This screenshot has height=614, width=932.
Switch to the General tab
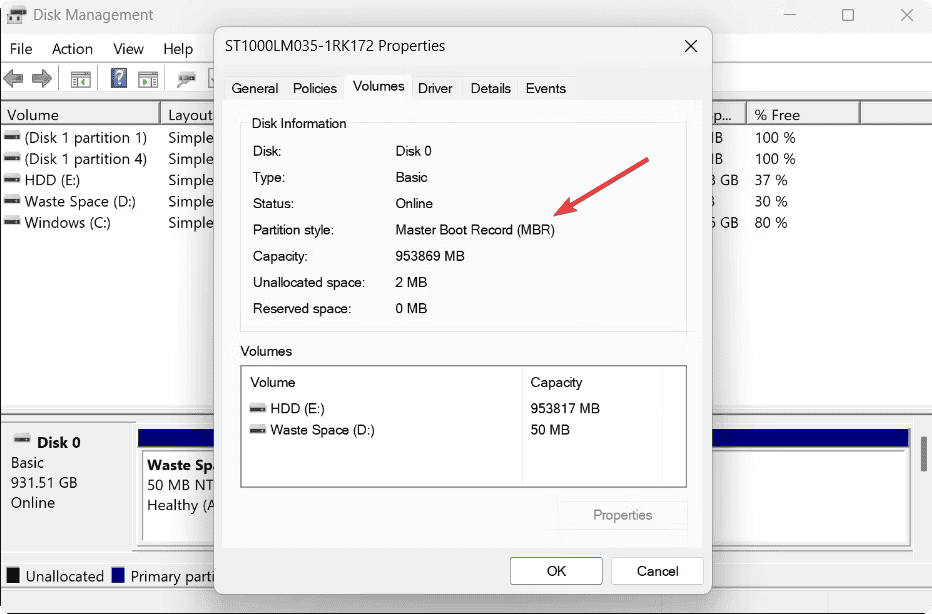click(254, 88)
